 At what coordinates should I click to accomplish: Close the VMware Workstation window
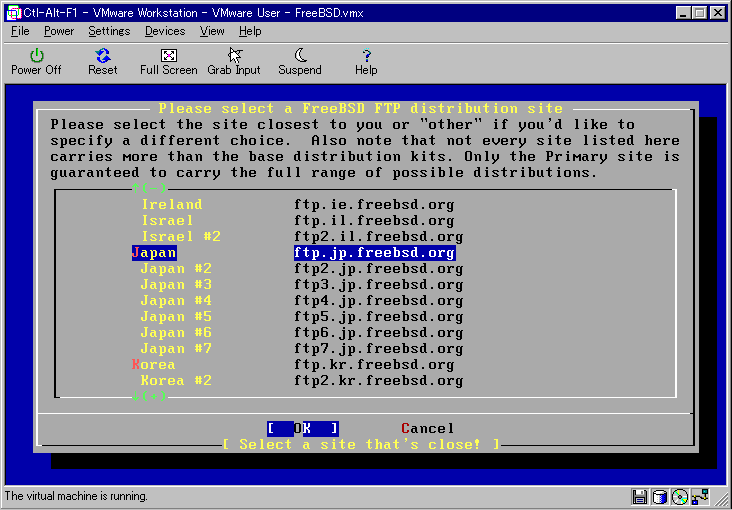click(x=718, y=13)
